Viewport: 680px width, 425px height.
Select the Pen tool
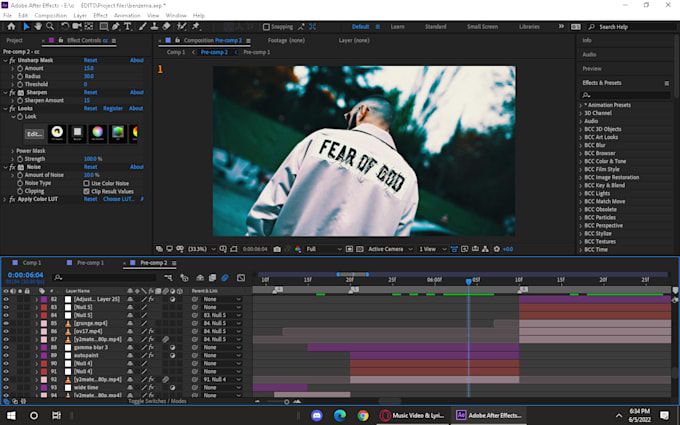(x=115, y=26)
